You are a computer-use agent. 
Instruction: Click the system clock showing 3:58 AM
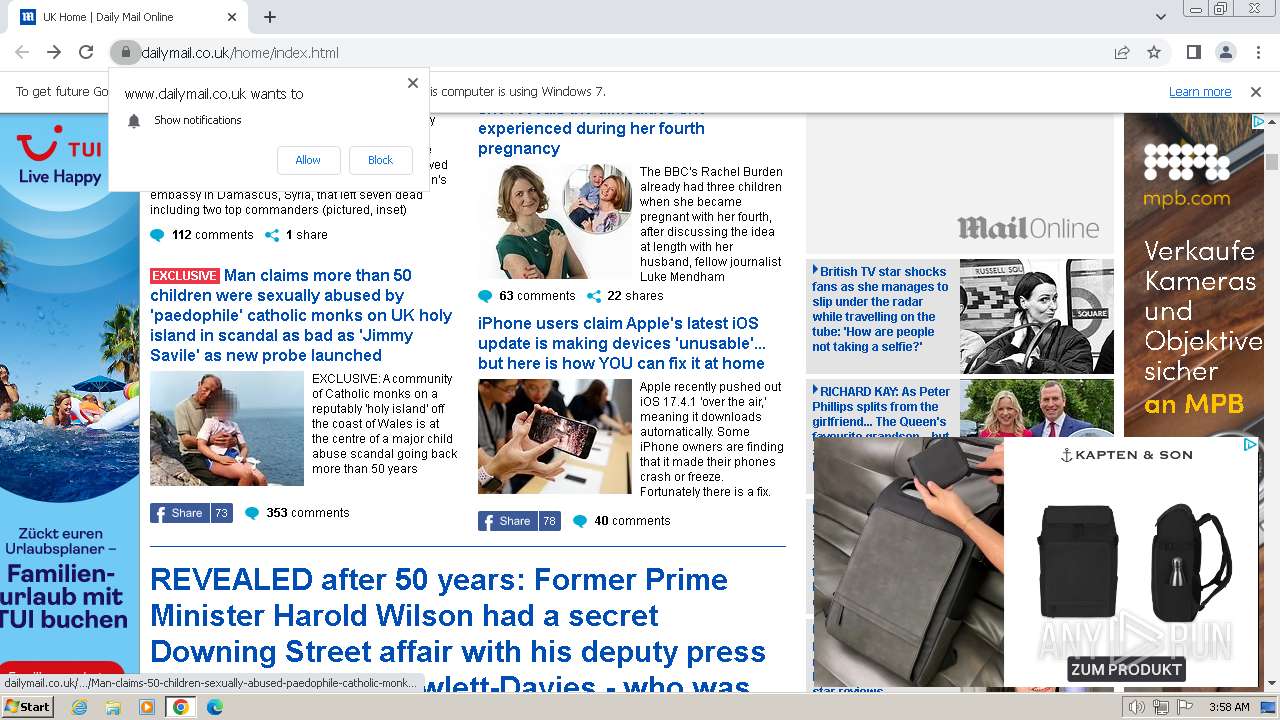(x=1228, y=707)
